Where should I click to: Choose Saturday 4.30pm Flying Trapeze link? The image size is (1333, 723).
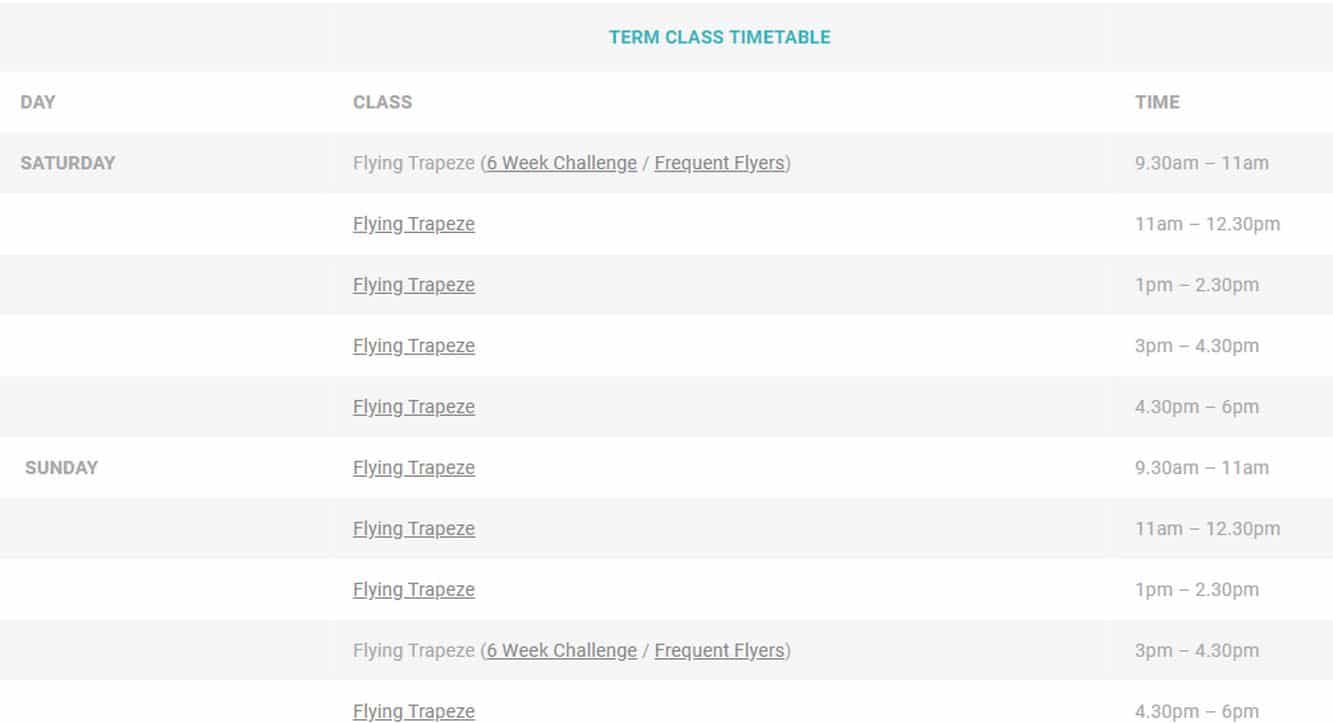point(413,407)
